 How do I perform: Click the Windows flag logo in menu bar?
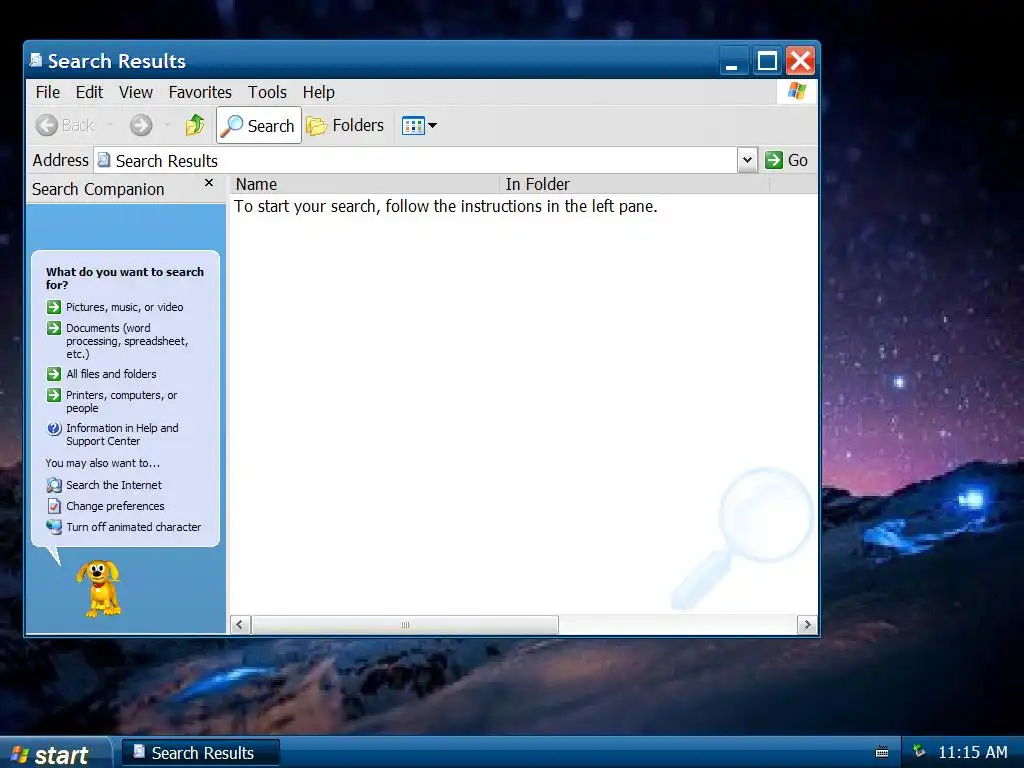797,91
